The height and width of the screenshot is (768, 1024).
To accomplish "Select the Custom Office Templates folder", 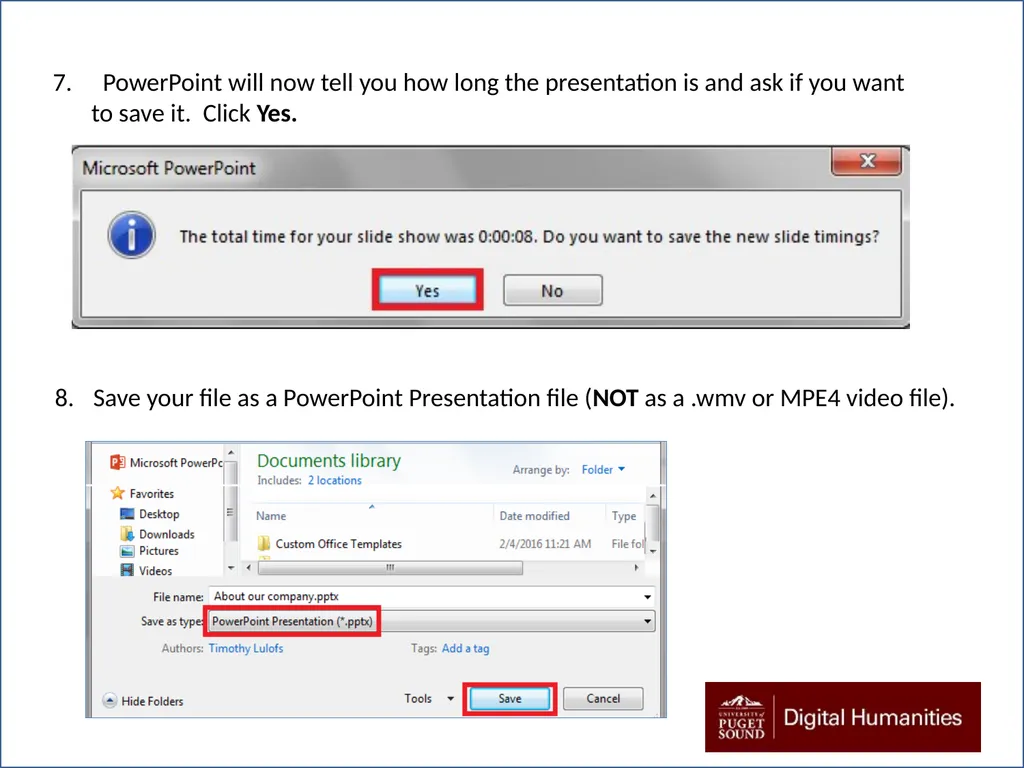I will 338,543.
